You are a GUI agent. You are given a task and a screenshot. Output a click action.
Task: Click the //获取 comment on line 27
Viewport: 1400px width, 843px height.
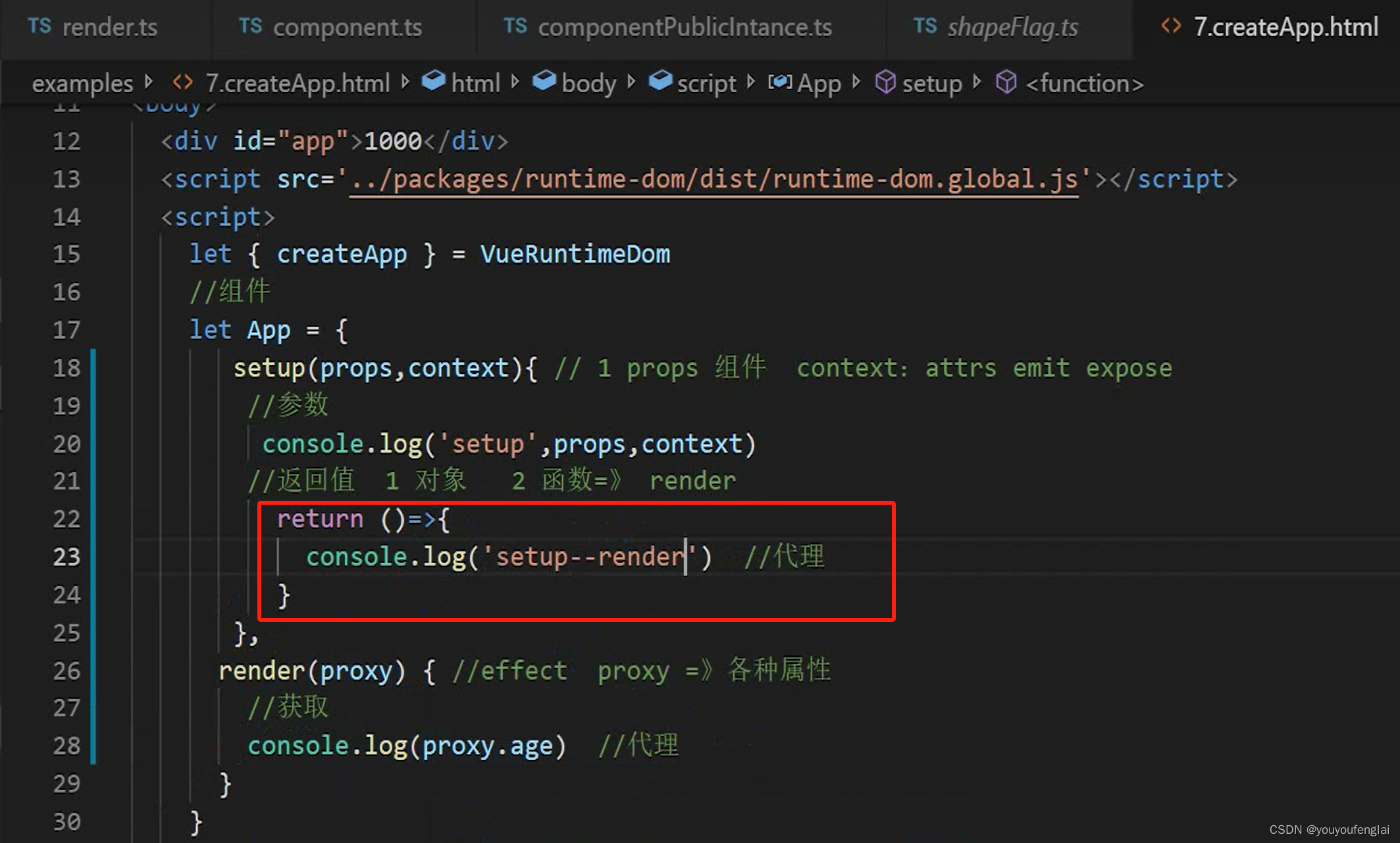click(288, 708)
